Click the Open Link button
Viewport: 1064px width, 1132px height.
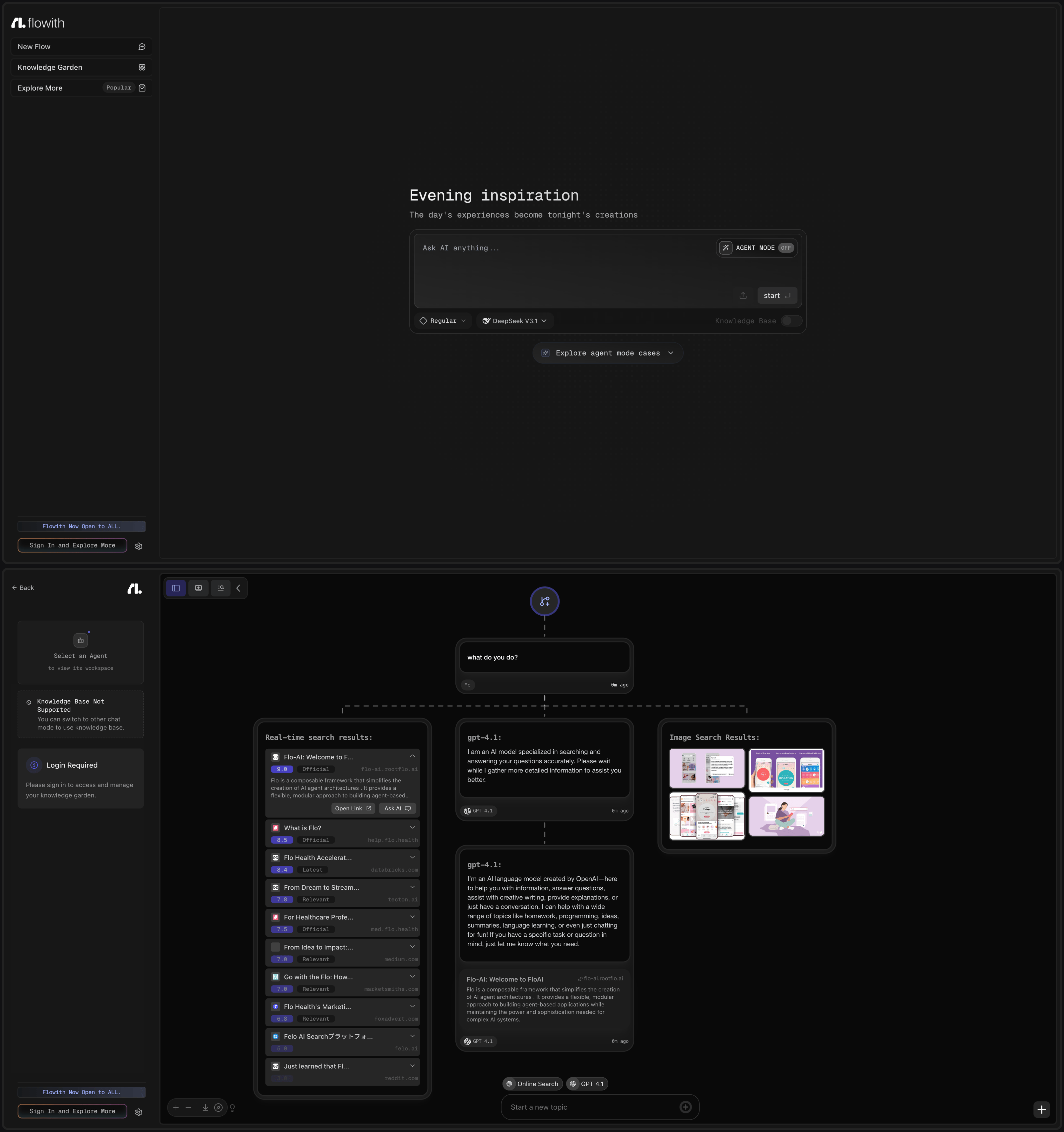(x=353, y=809)
